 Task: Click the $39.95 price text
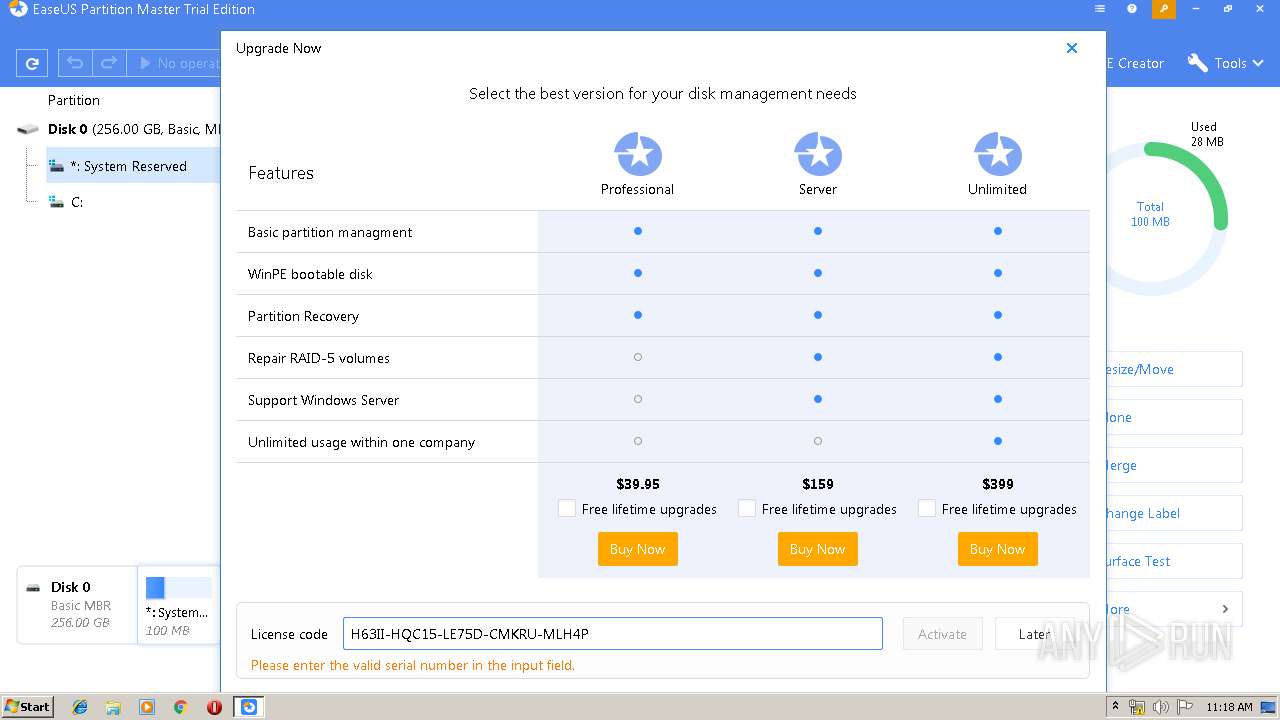tap(638, 484)
